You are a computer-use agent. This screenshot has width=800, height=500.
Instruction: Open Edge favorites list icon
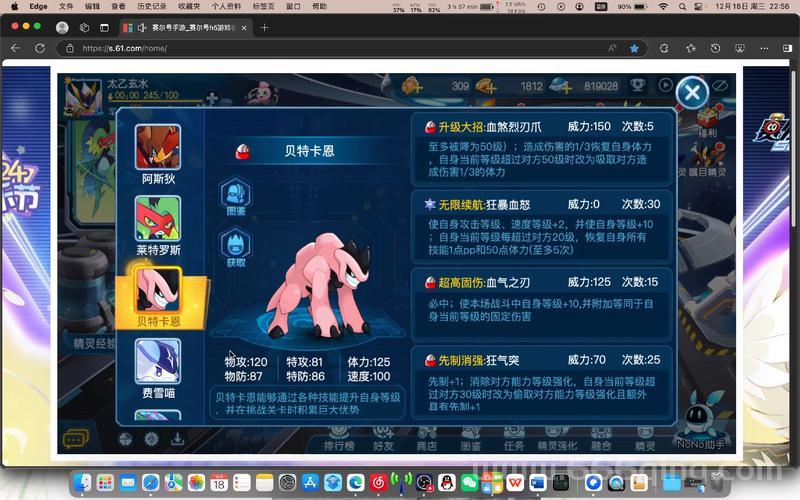tap(691, 48)
